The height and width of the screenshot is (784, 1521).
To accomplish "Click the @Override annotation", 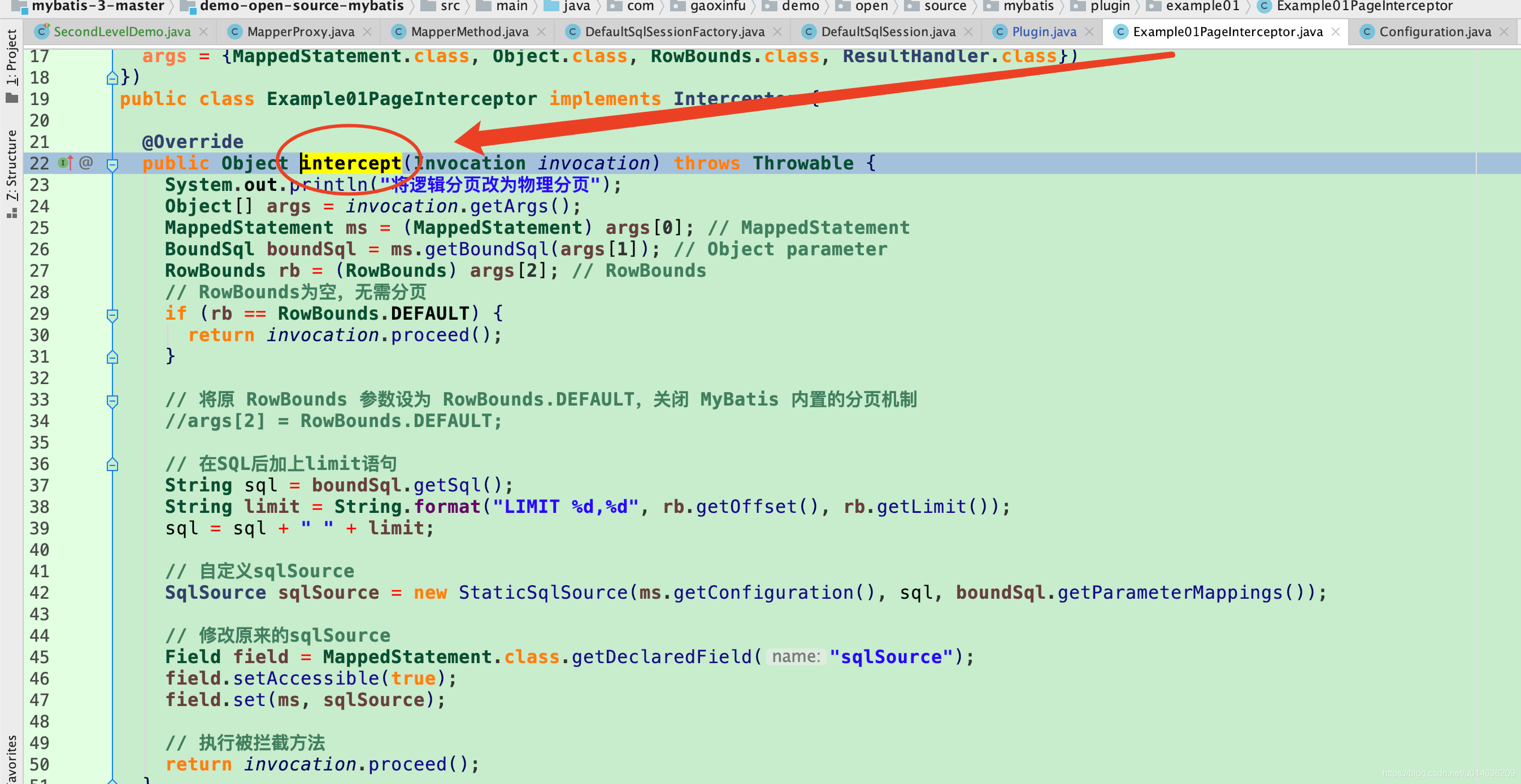I will (193, 142).
